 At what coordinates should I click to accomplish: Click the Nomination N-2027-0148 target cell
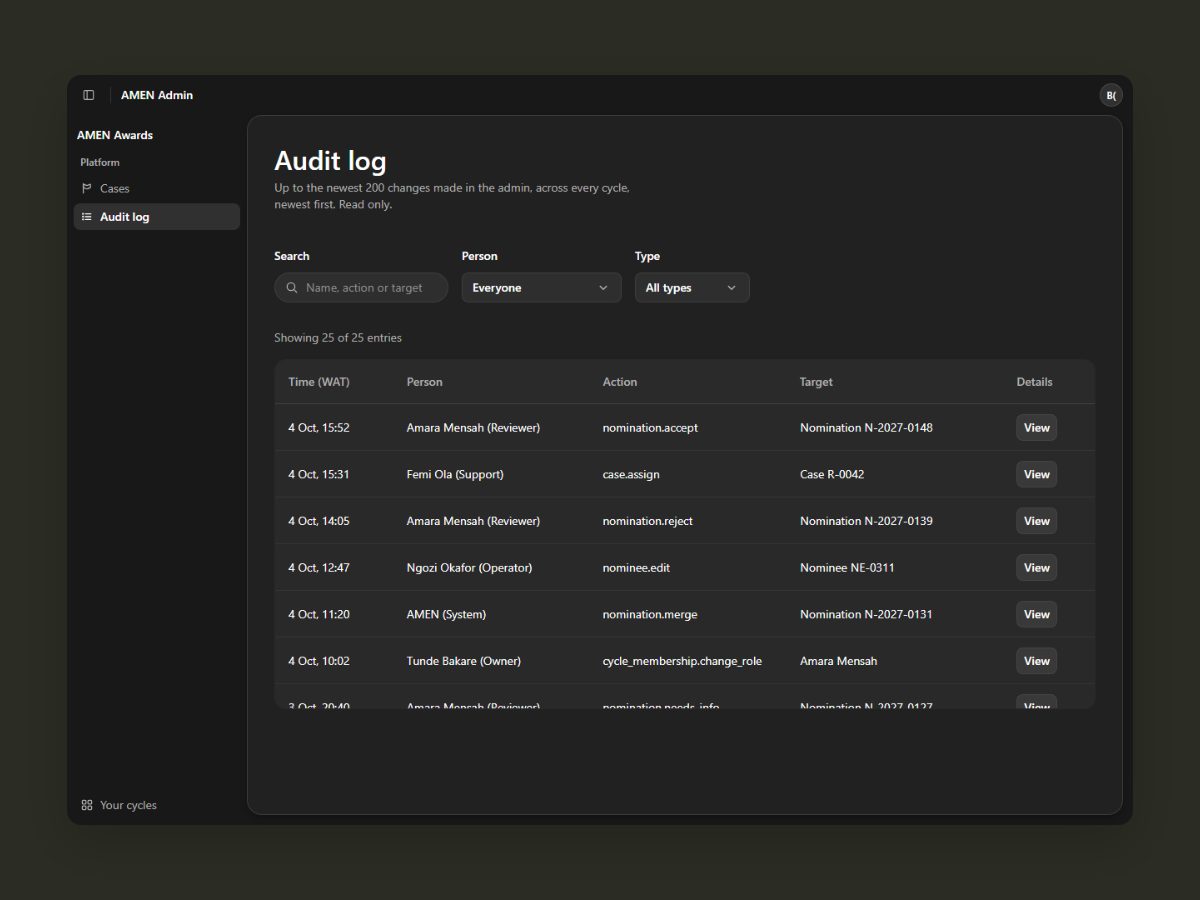(866, 428)
